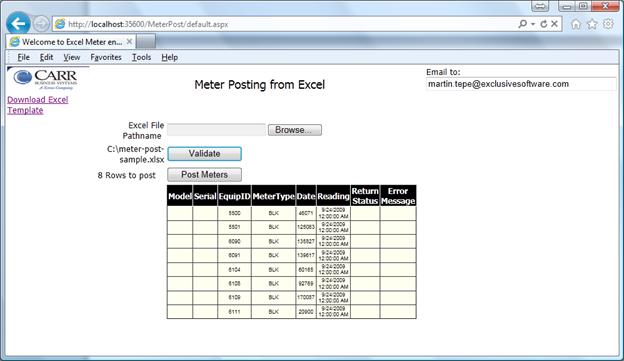The image size is (624, 361).
Task: Click the '8 Rows to post' text
Action: [x=127, y=176]
